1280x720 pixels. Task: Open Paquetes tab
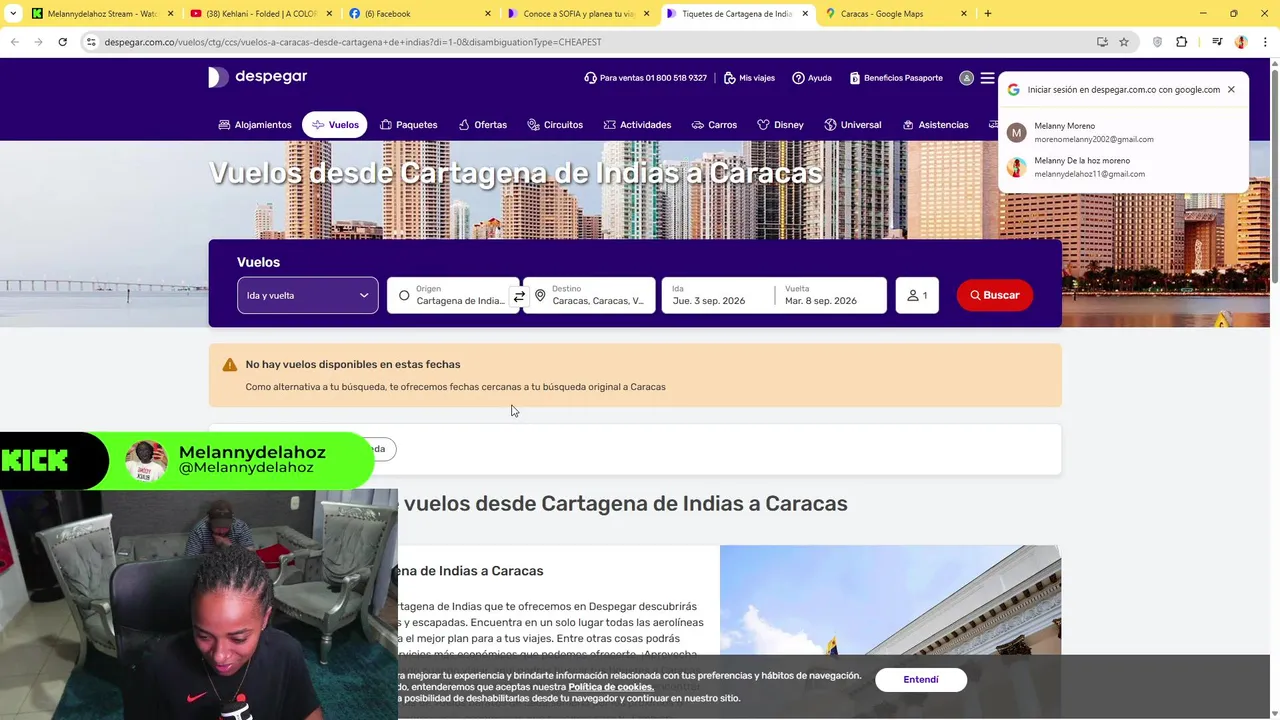(x=409, y=125)
